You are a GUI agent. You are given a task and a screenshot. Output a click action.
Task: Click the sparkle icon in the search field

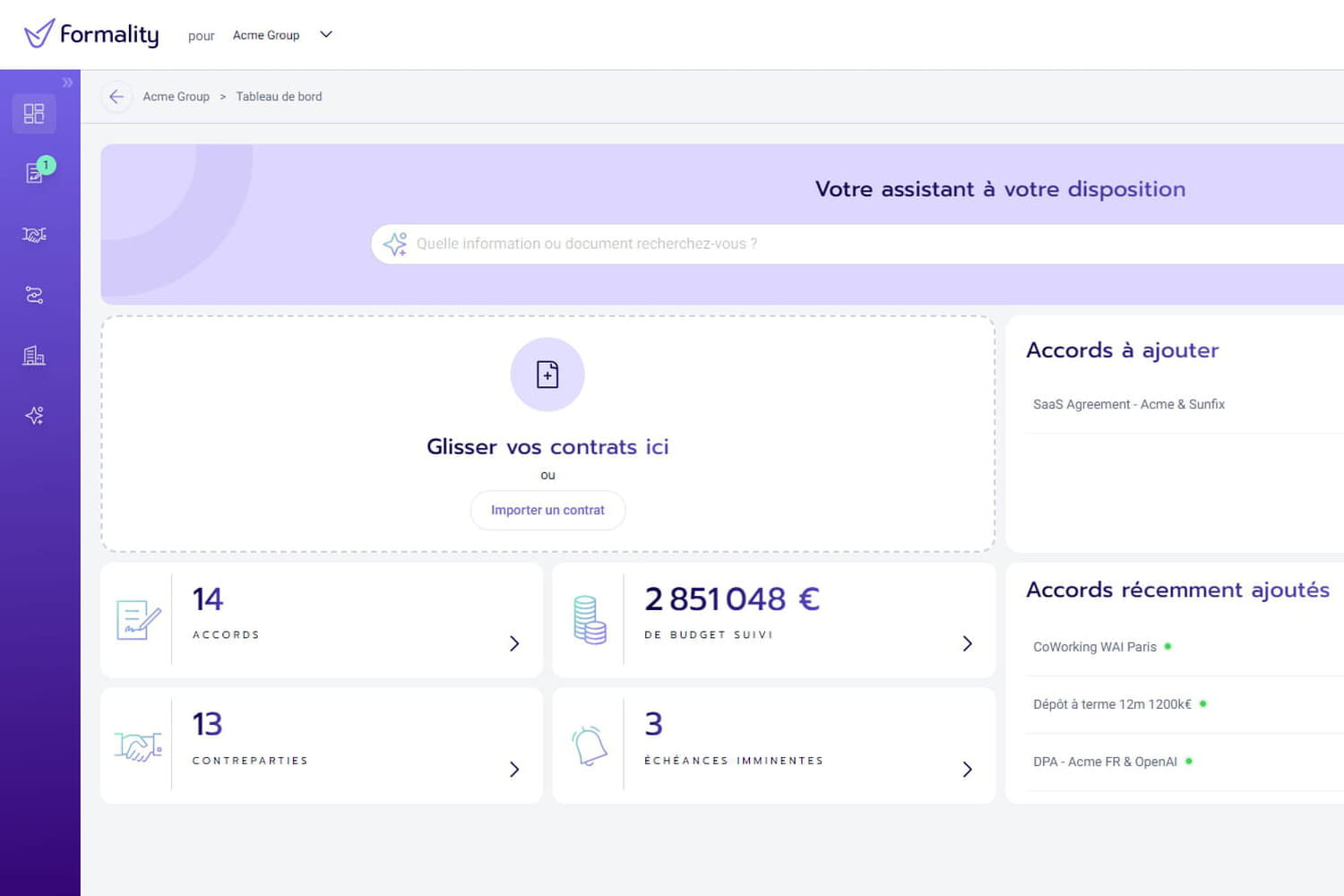(394, 244)
